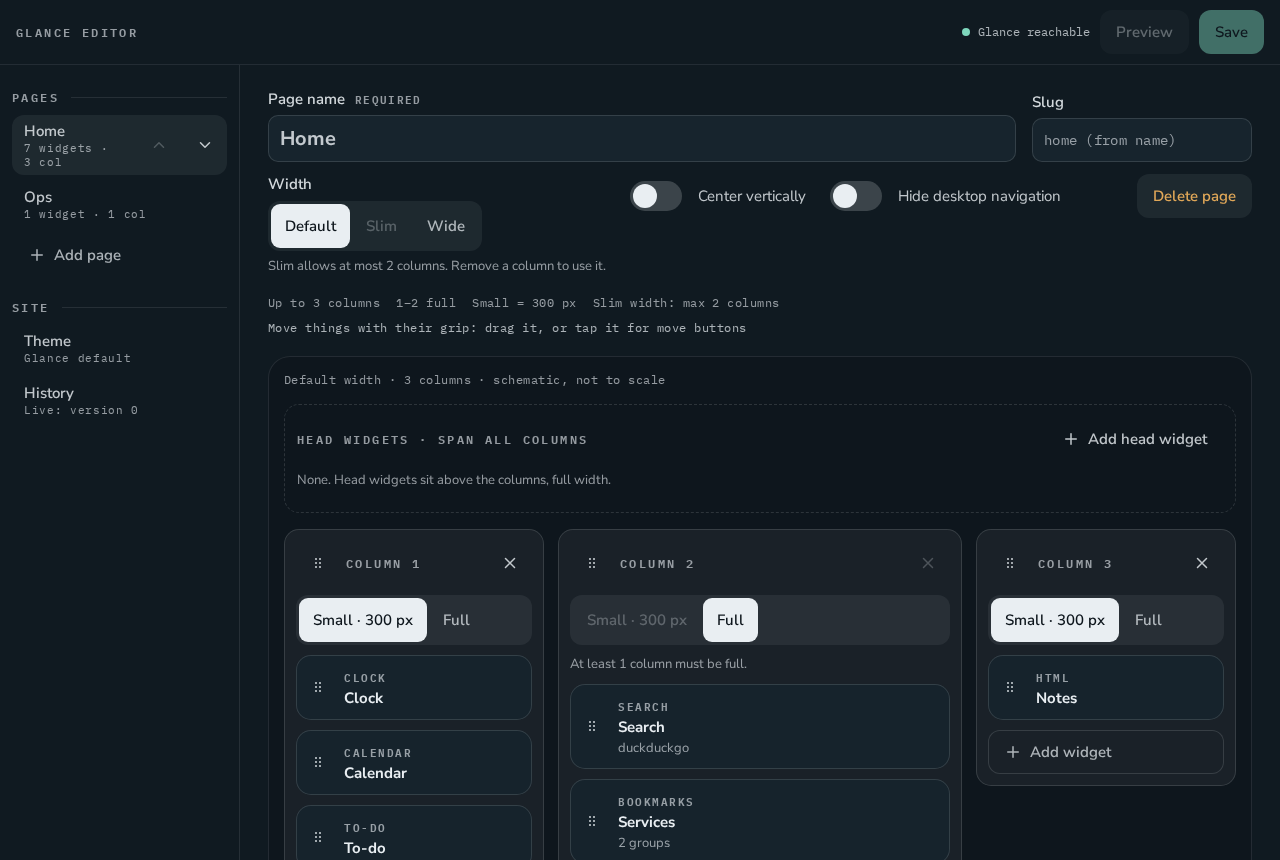
Task: Grab the Column 1 drag grip
Action: 318,563
